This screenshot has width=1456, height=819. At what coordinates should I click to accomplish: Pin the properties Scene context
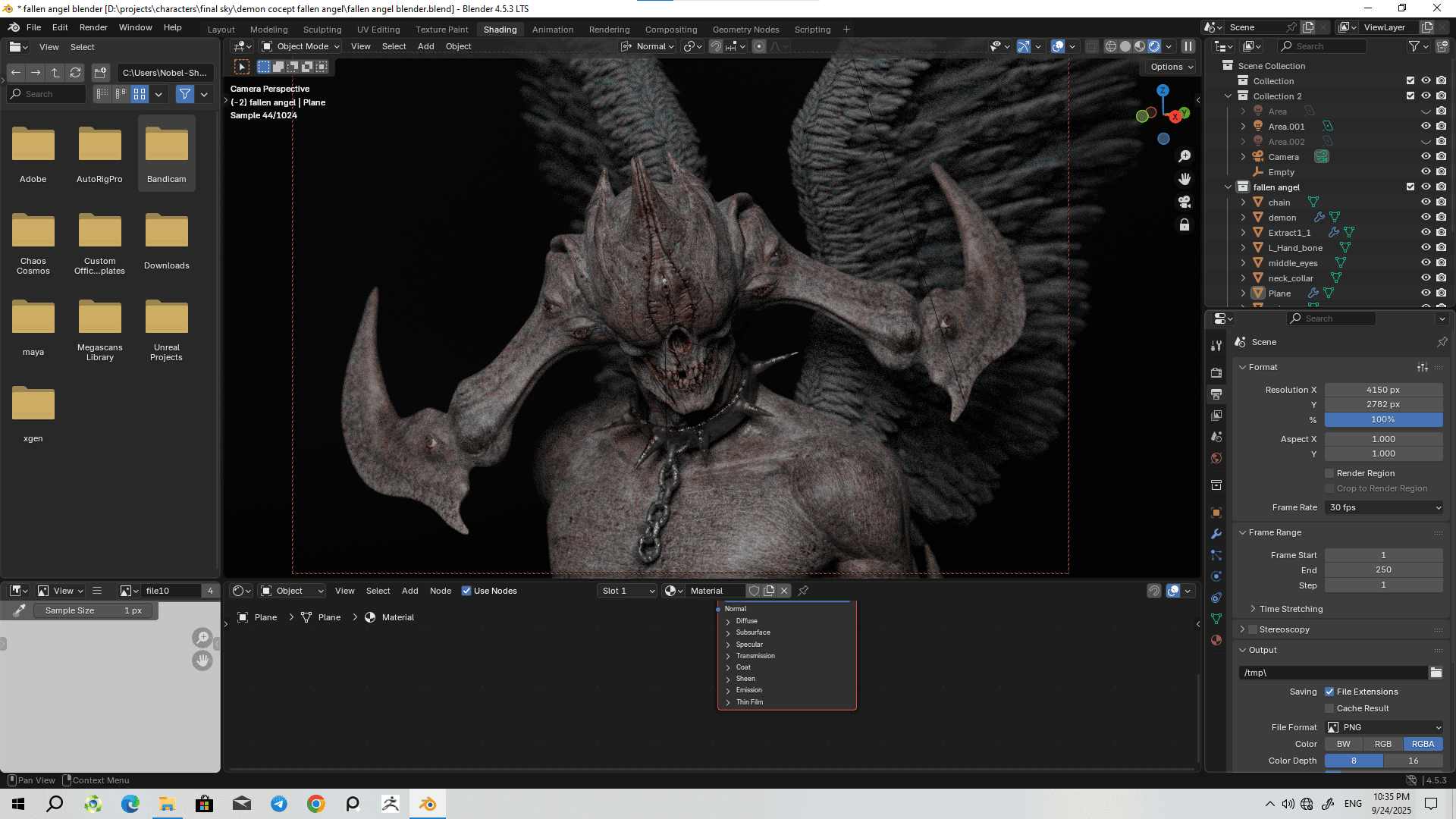(x=1442, y=342)
